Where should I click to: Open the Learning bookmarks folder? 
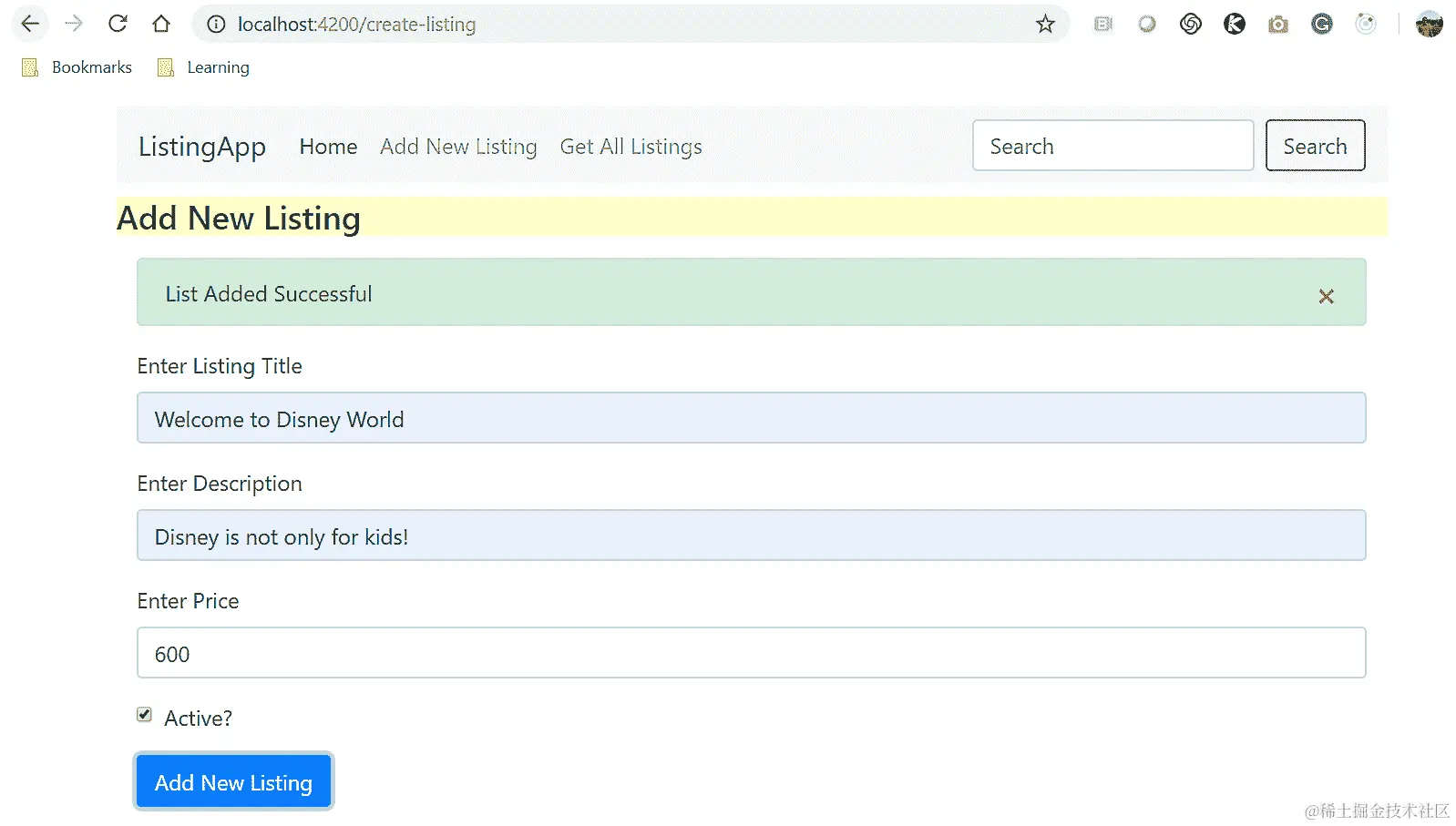pyautogui.click(x=203, y=67)
